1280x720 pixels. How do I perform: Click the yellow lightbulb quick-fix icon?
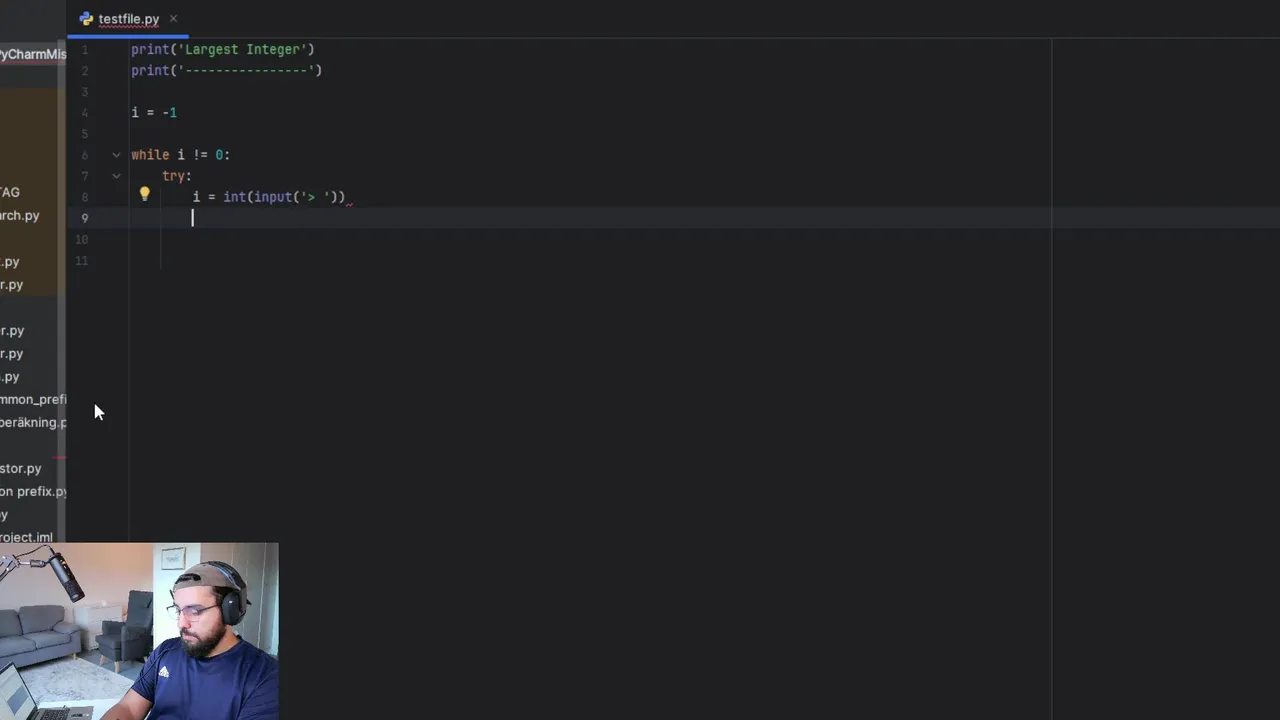click(x=144, y=195)
